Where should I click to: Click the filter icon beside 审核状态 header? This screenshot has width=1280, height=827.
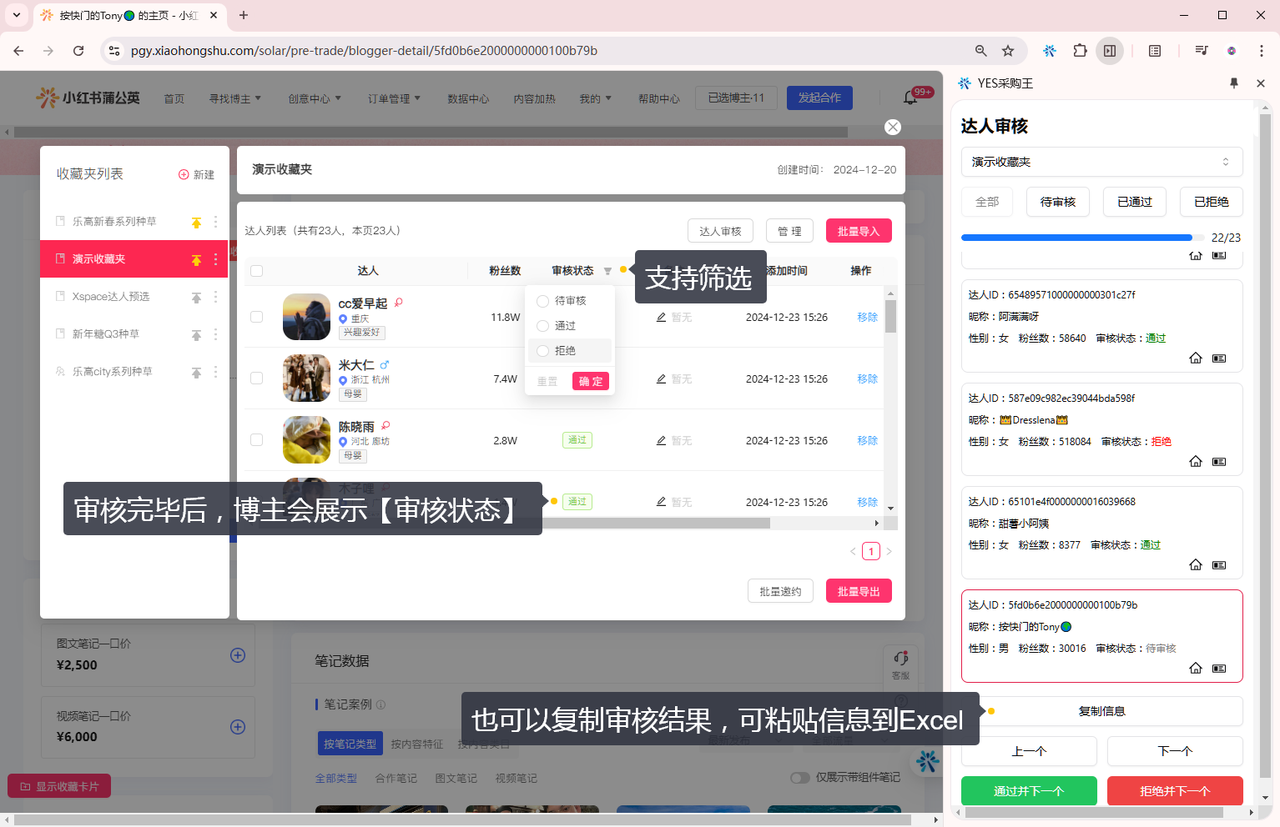pos(607,271)
